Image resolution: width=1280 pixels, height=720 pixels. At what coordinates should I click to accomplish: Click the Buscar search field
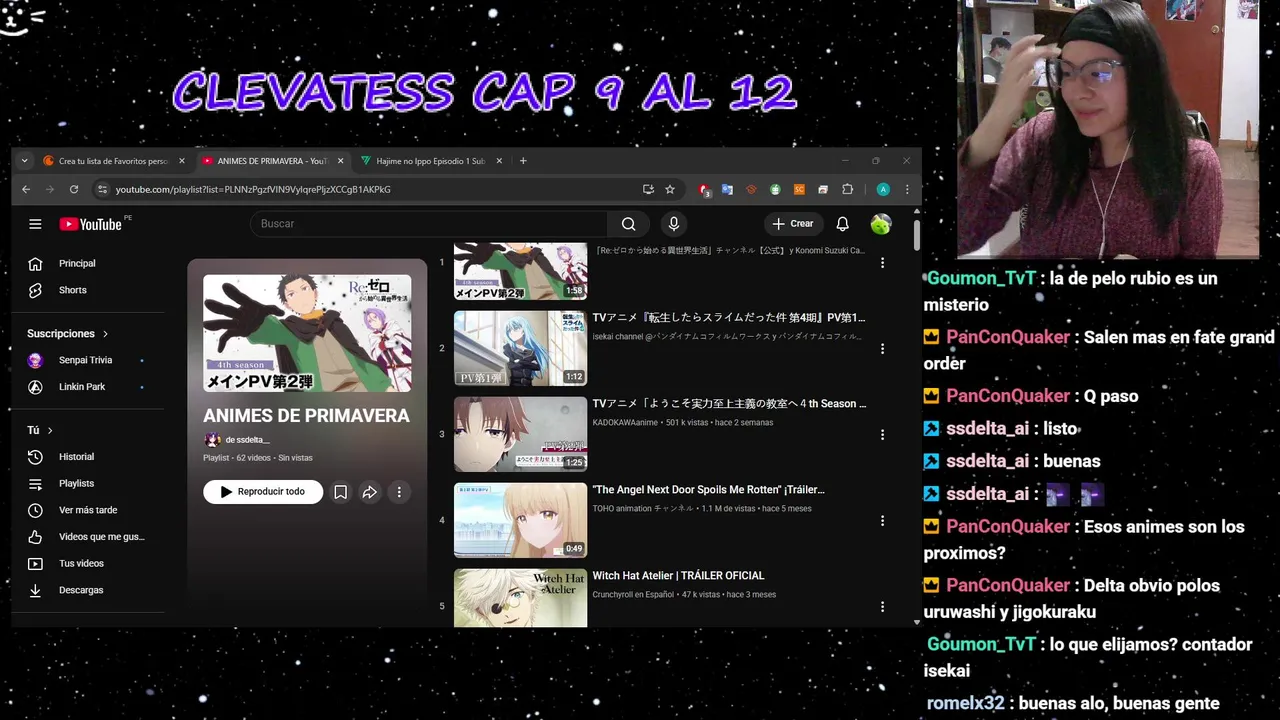[430, 224]
